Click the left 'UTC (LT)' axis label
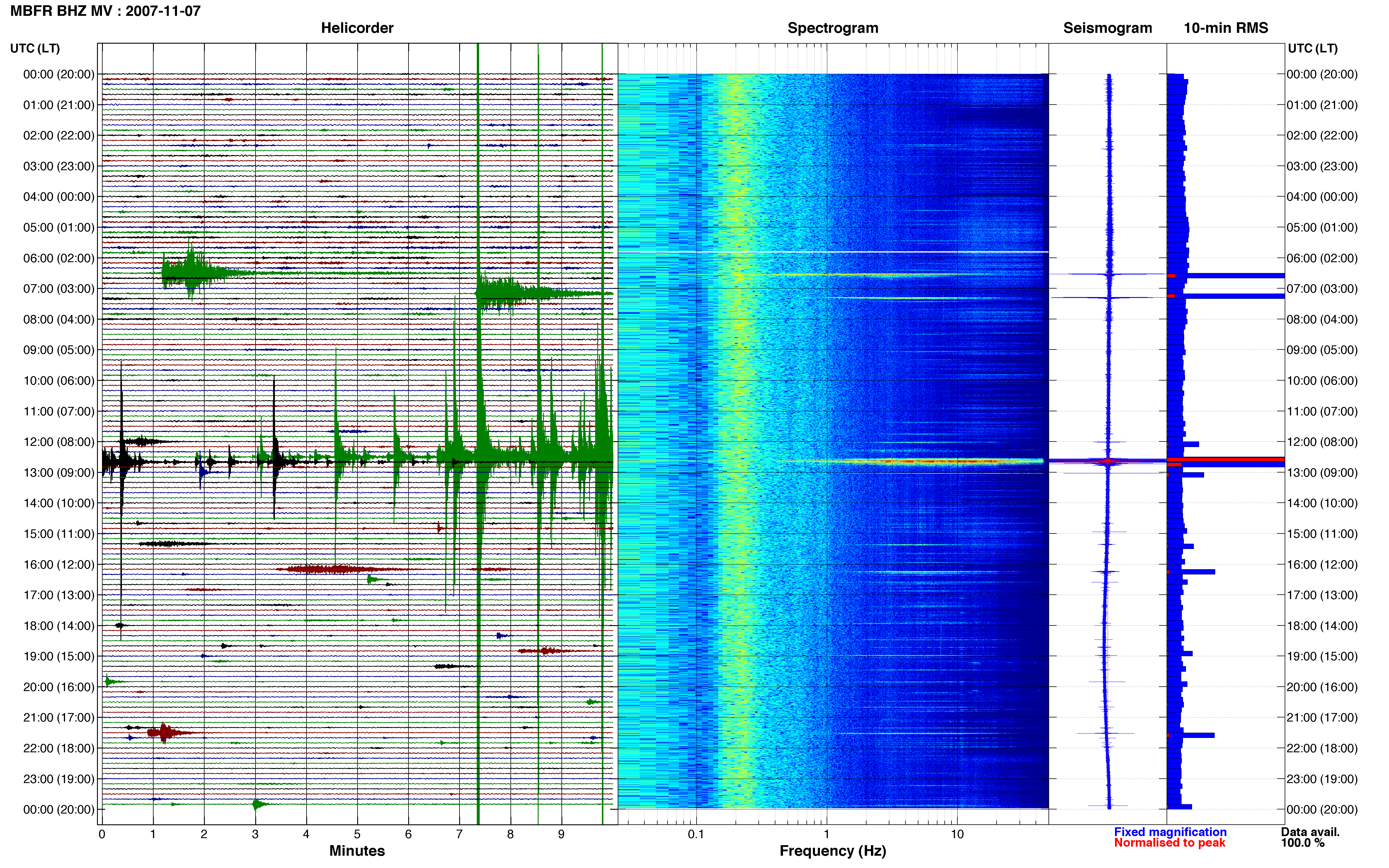This screenshot has height=868, width=1389. (35, 48)
